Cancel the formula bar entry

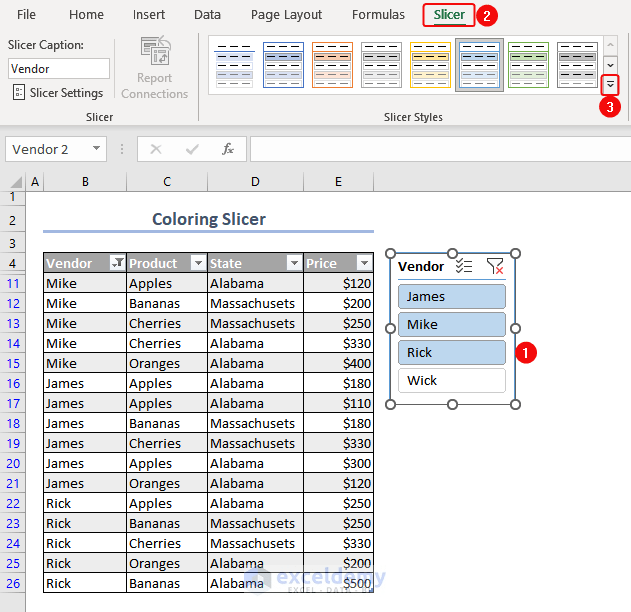pyautogui.click(x=156, y=150)
